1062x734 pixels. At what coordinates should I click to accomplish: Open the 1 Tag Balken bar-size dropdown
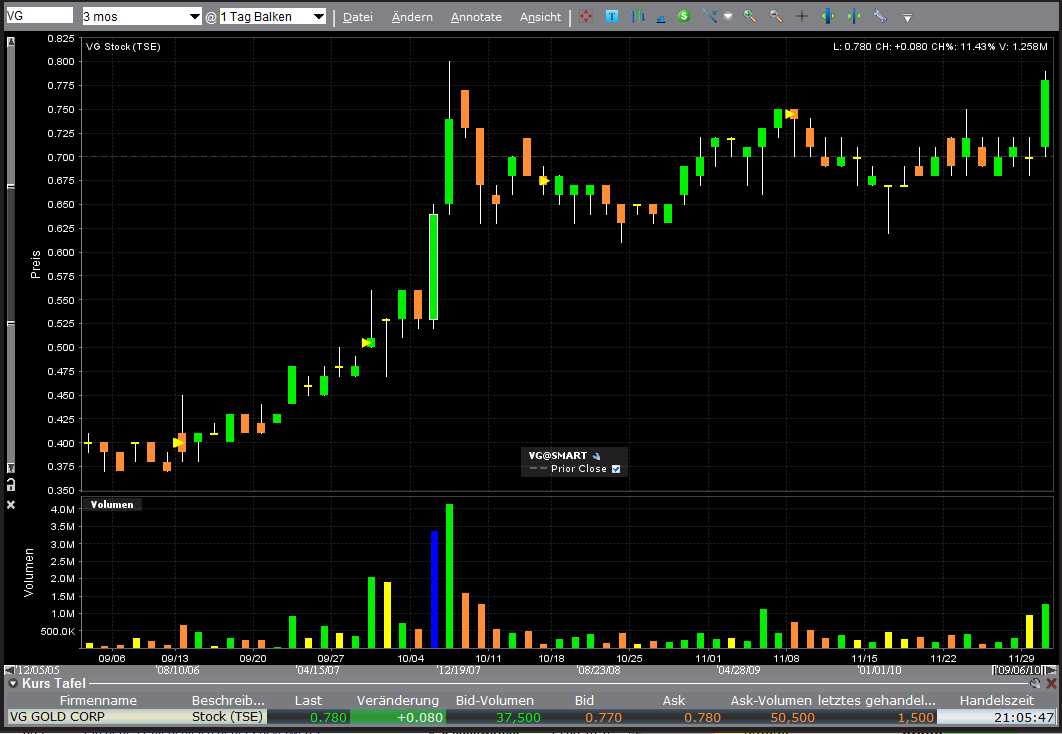click(x=272, y=17)
